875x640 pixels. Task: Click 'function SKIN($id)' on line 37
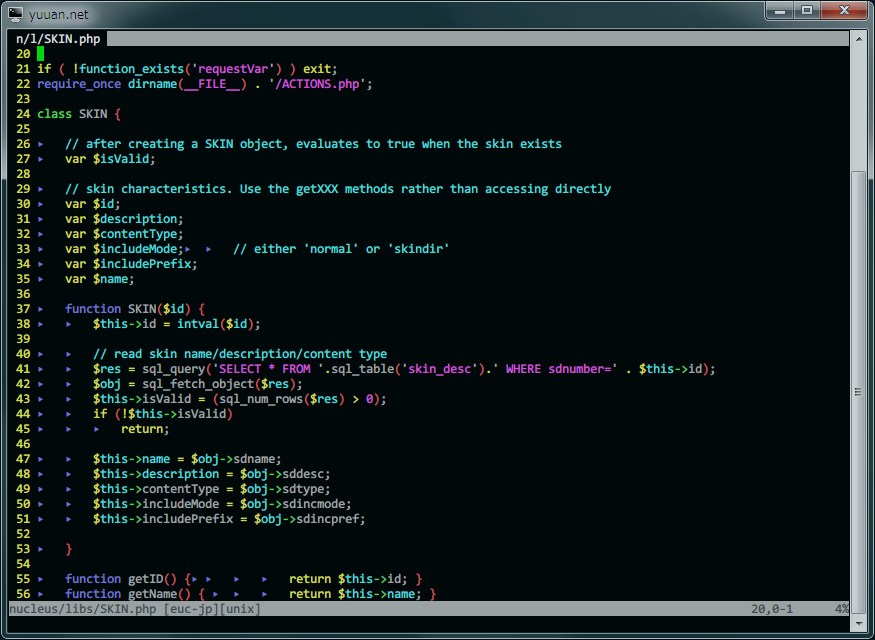tap(128, 309)
